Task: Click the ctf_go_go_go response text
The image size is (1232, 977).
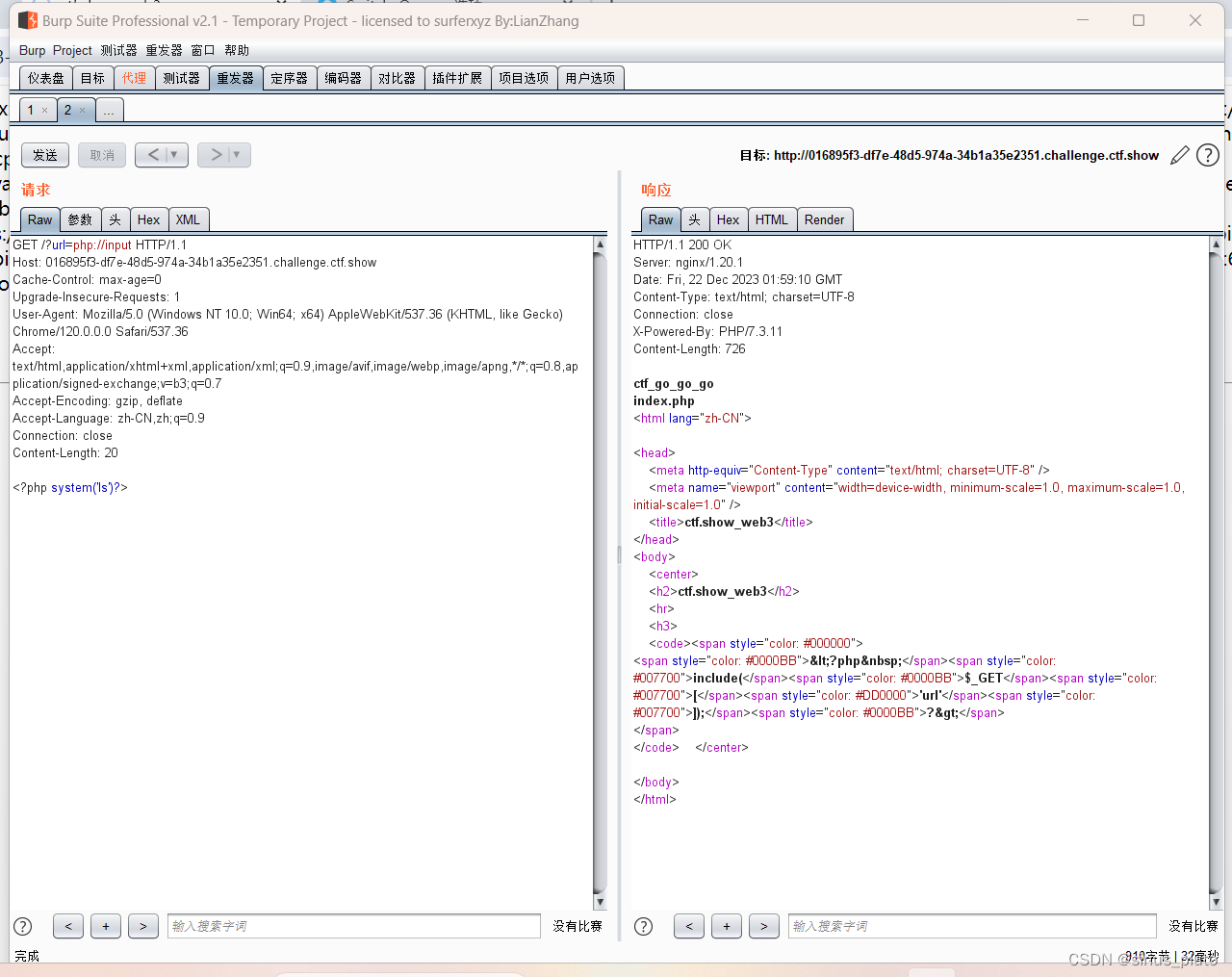Action: tap(674, 384)
